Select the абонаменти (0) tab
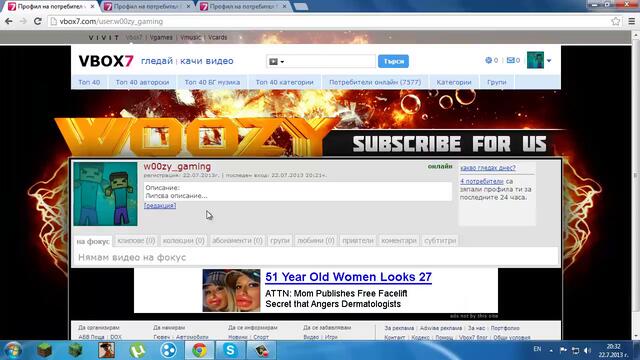The height and width of the screenshot is (360, 640). 237,241
